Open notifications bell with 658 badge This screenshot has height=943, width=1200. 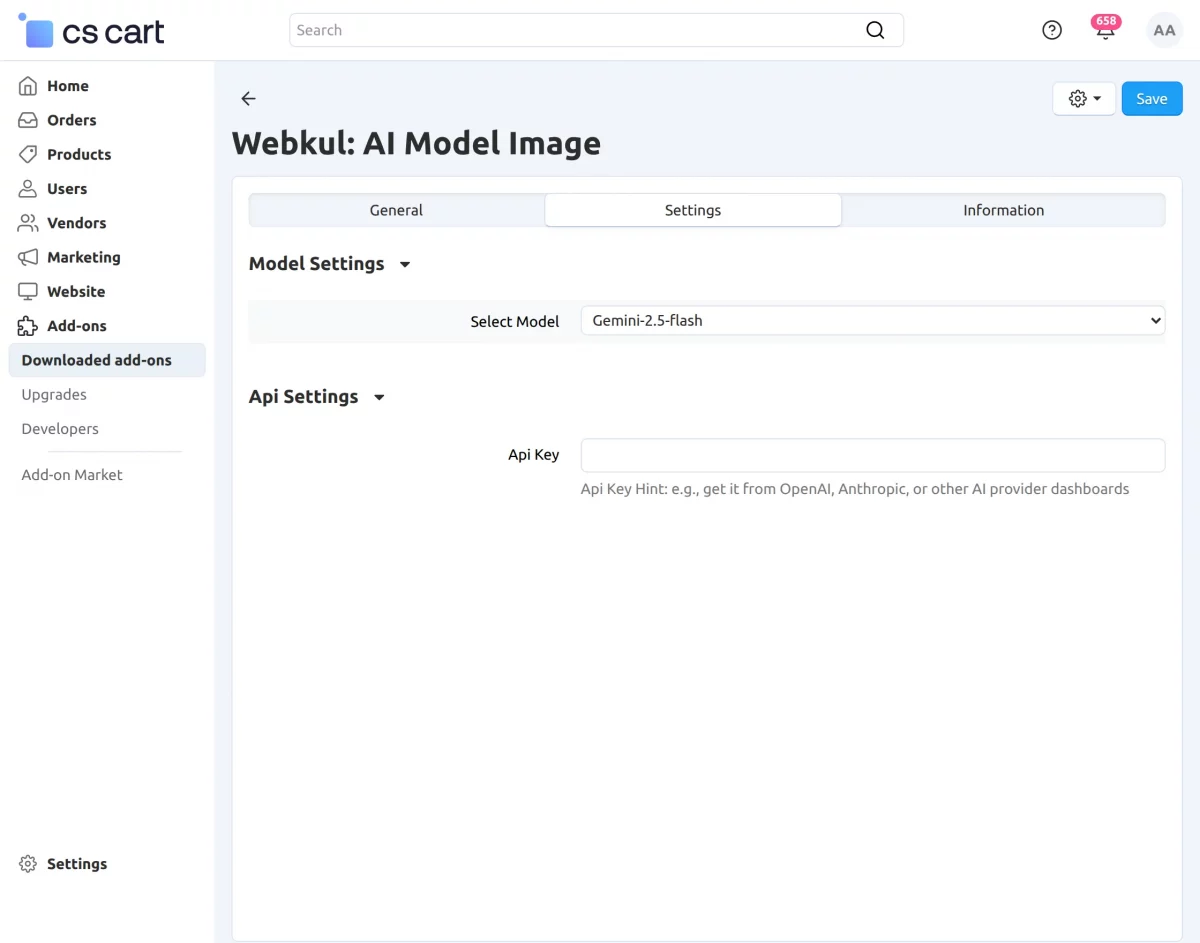click(x=1105, y=30)
